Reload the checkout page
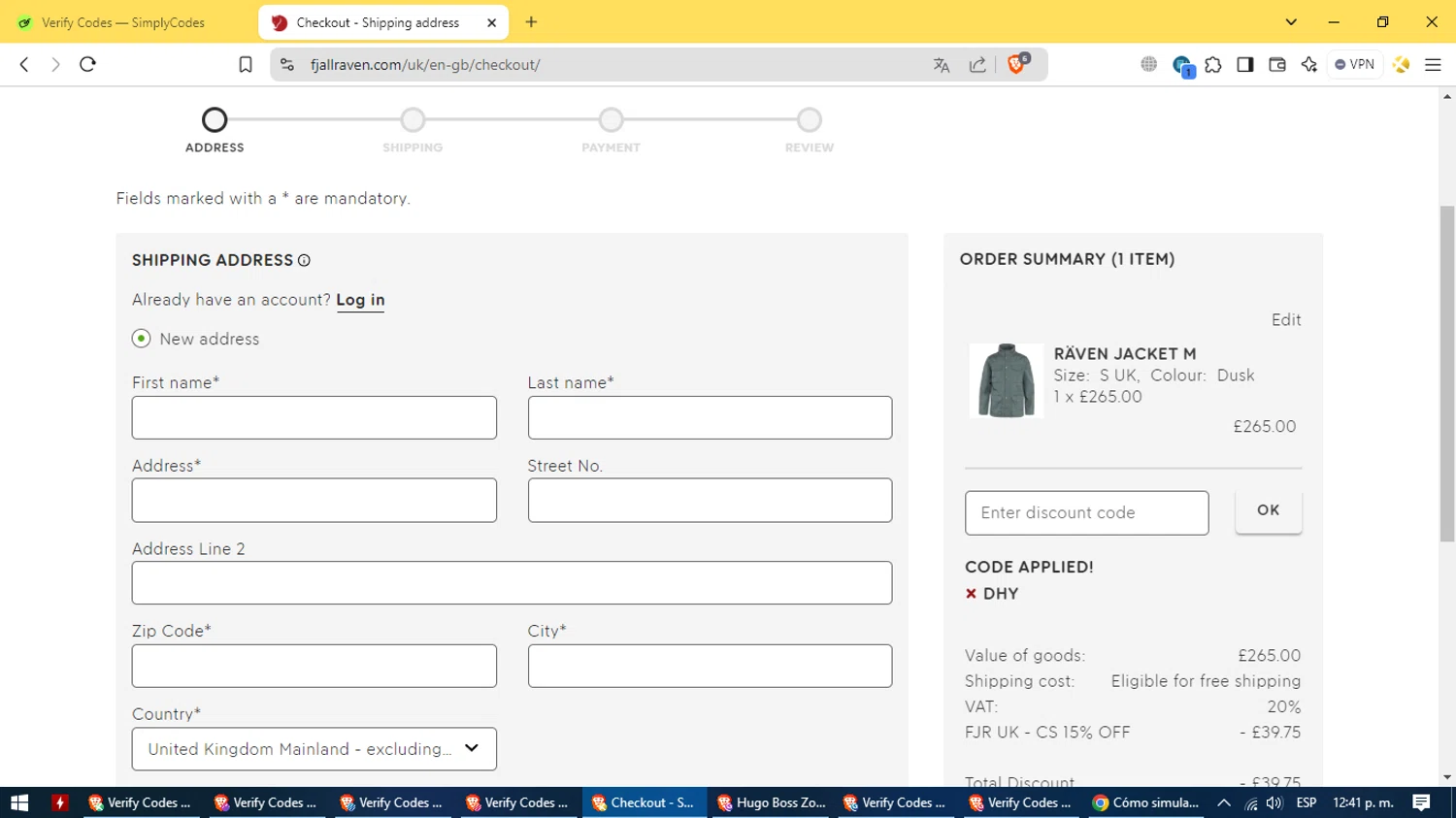 click(x=87, y=64)
